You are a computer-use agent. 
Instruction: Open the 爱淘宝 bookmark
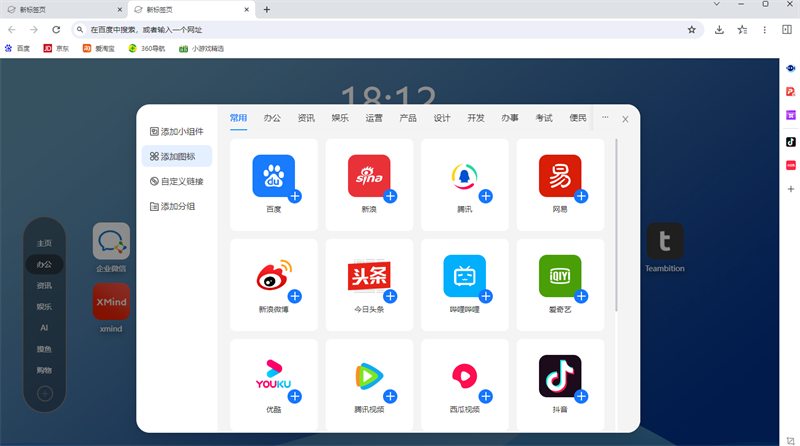coord(99,48)
